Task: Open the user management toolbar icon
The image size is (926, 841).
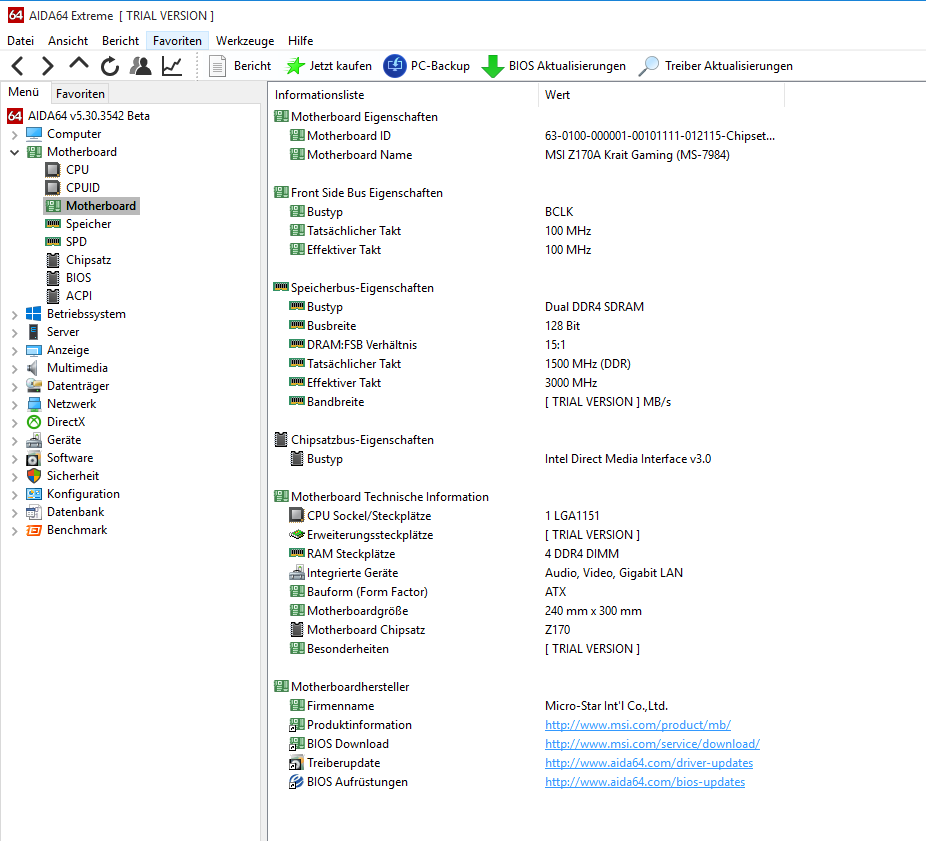Action: [x=141, y=66]
